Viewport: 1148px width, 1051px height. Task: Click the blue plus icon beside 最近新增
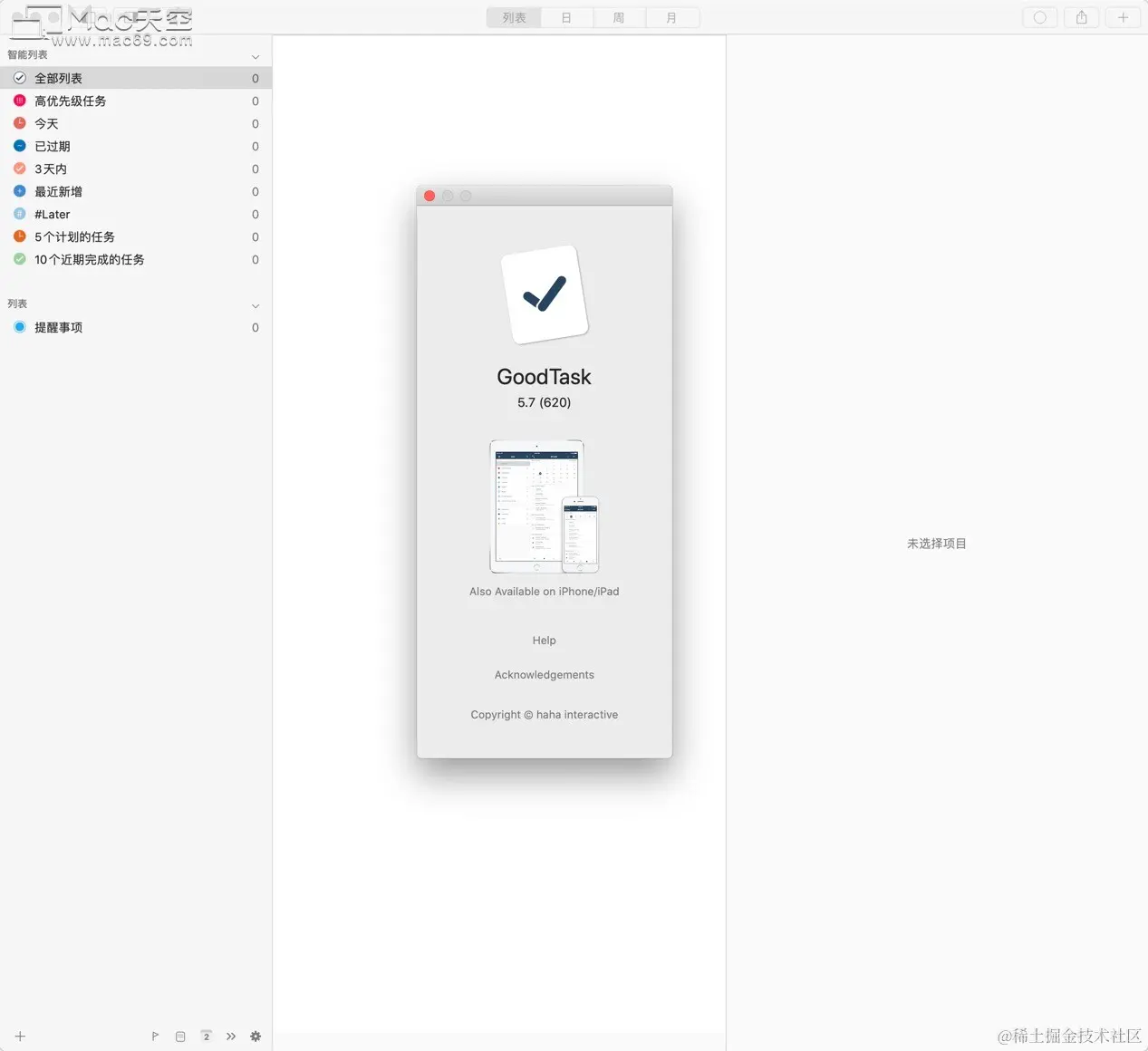point(19,191)
